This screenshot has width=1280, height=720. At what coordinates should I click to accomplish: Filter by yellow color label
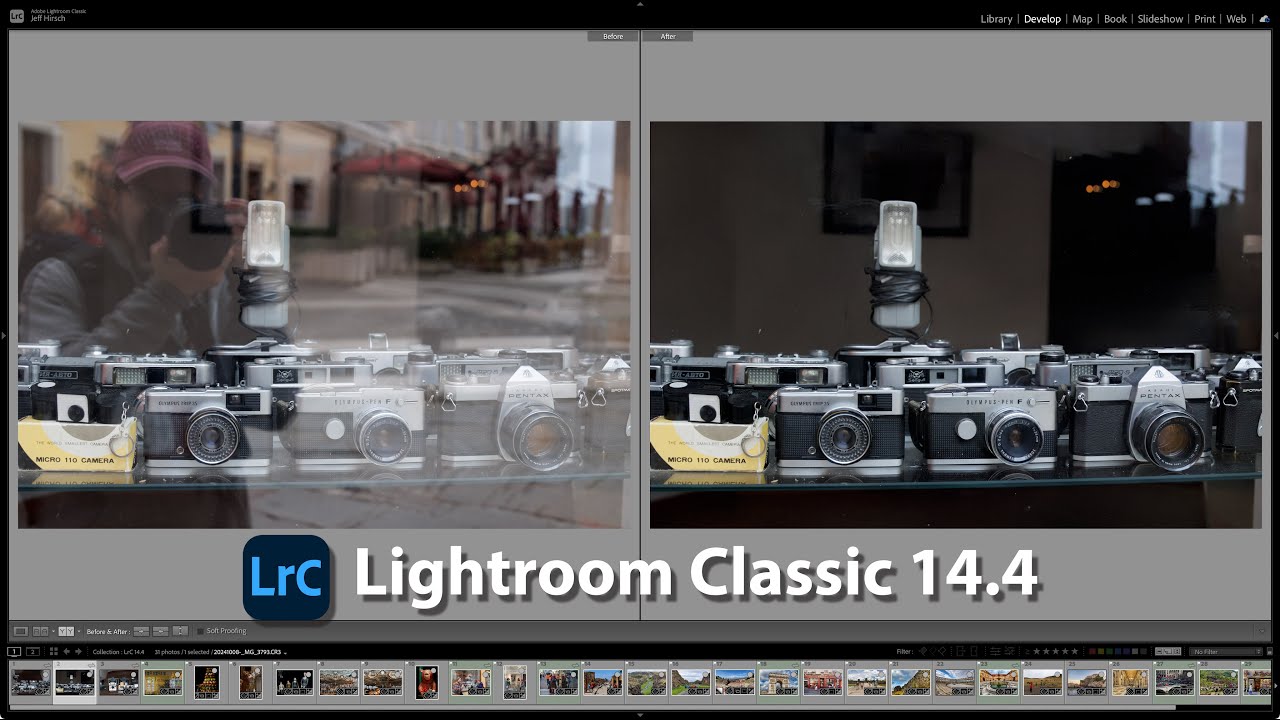pyautogui.click(x=1101, y=652)
